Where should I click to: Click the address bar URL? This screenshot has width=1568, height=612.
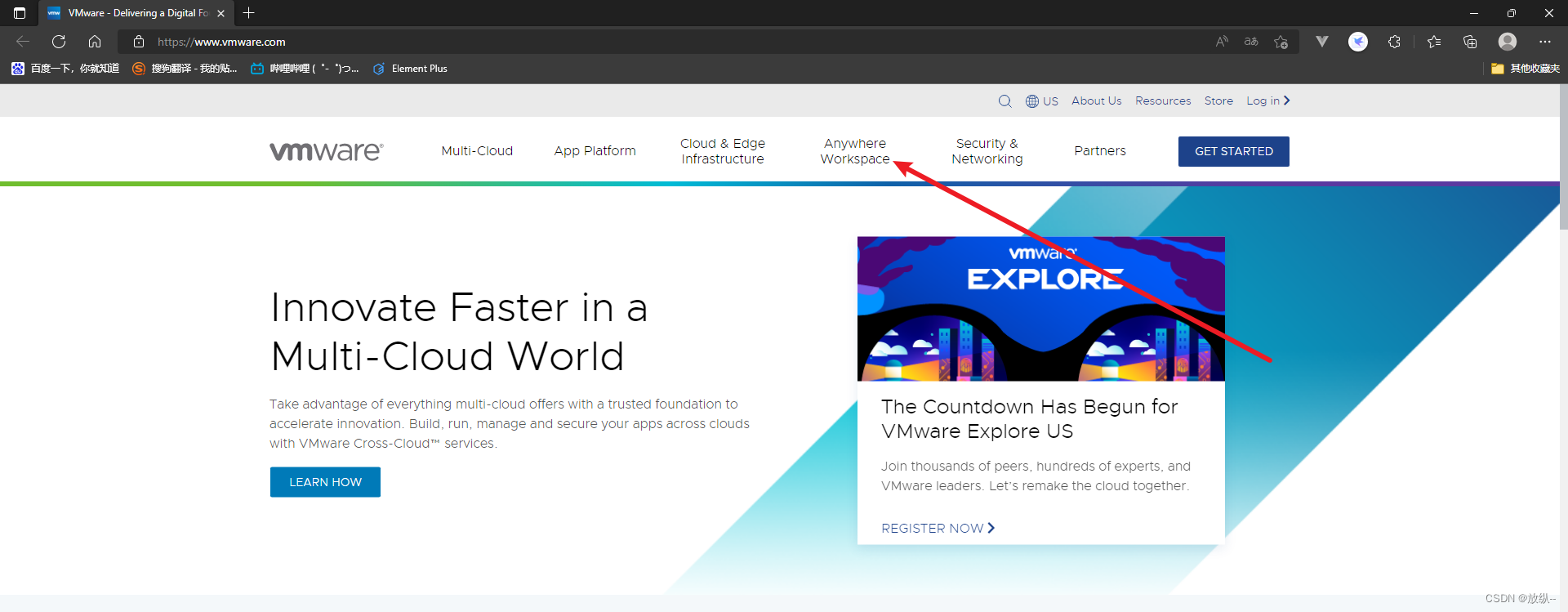pyautogui.click(x=221, y=42)
